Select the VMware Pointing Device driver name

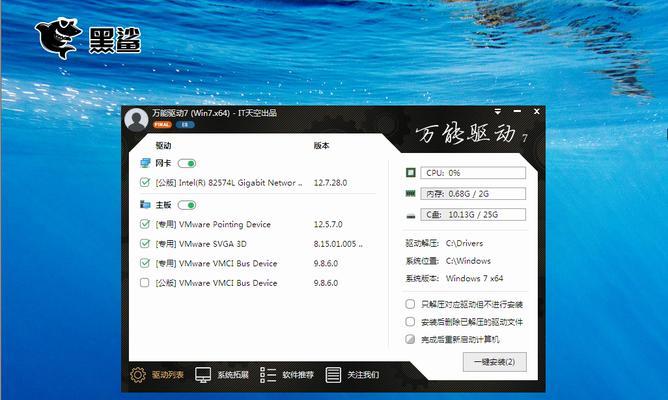tap(213, 224)
